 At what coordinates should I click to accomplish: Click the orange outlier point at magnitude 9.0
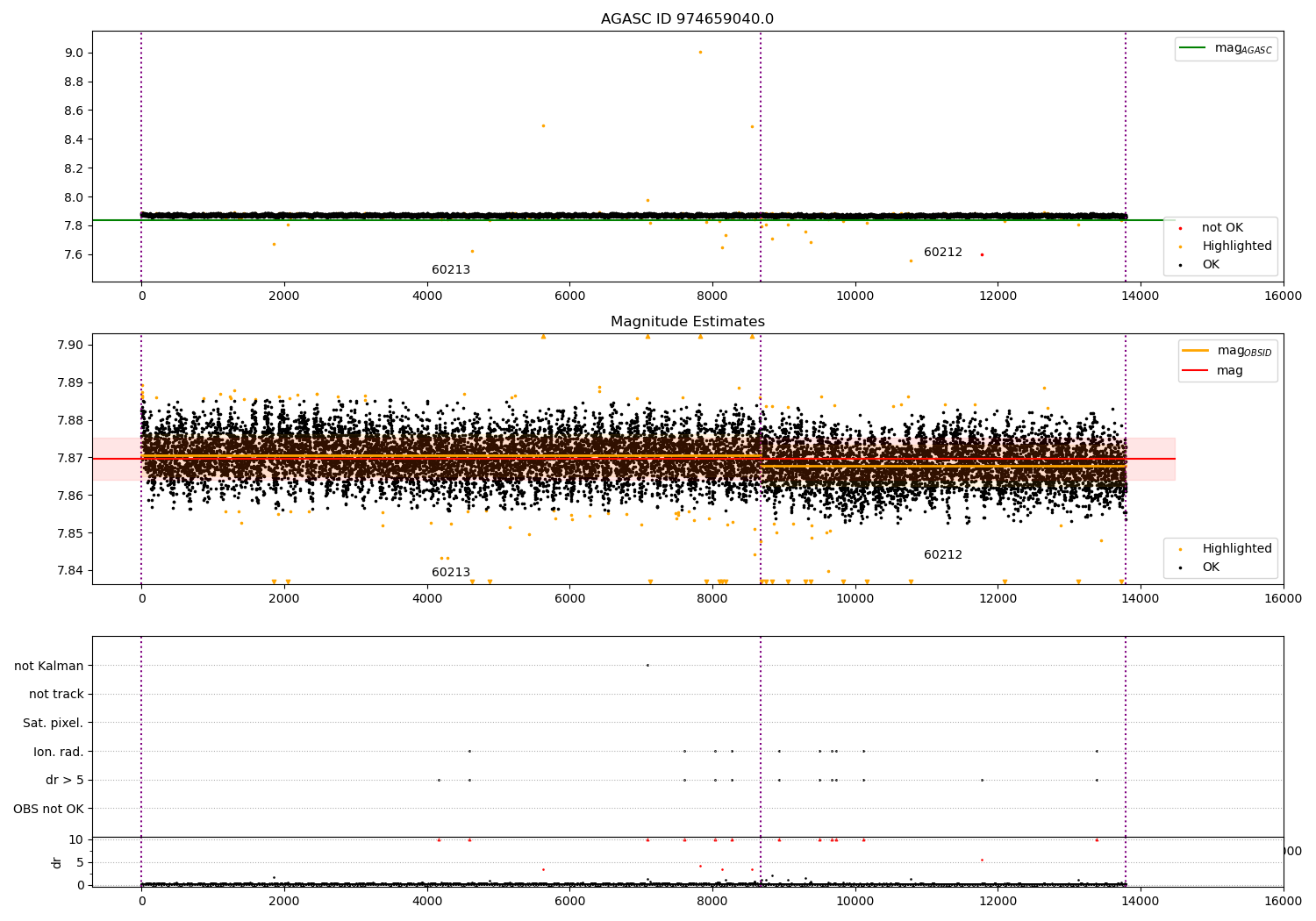(700, 52)
